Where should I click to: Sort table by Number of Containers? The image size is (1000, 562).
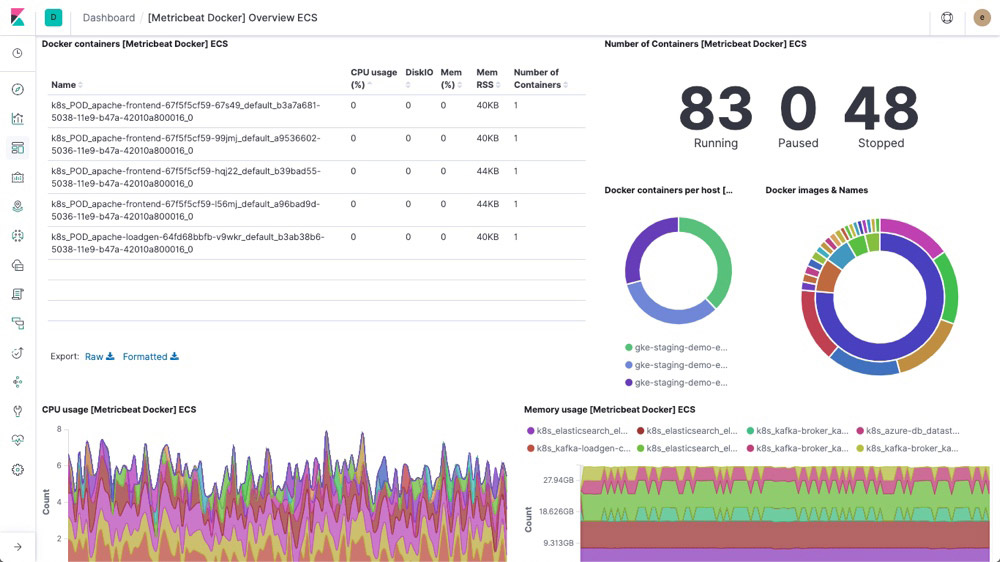[x=540, y=78]
